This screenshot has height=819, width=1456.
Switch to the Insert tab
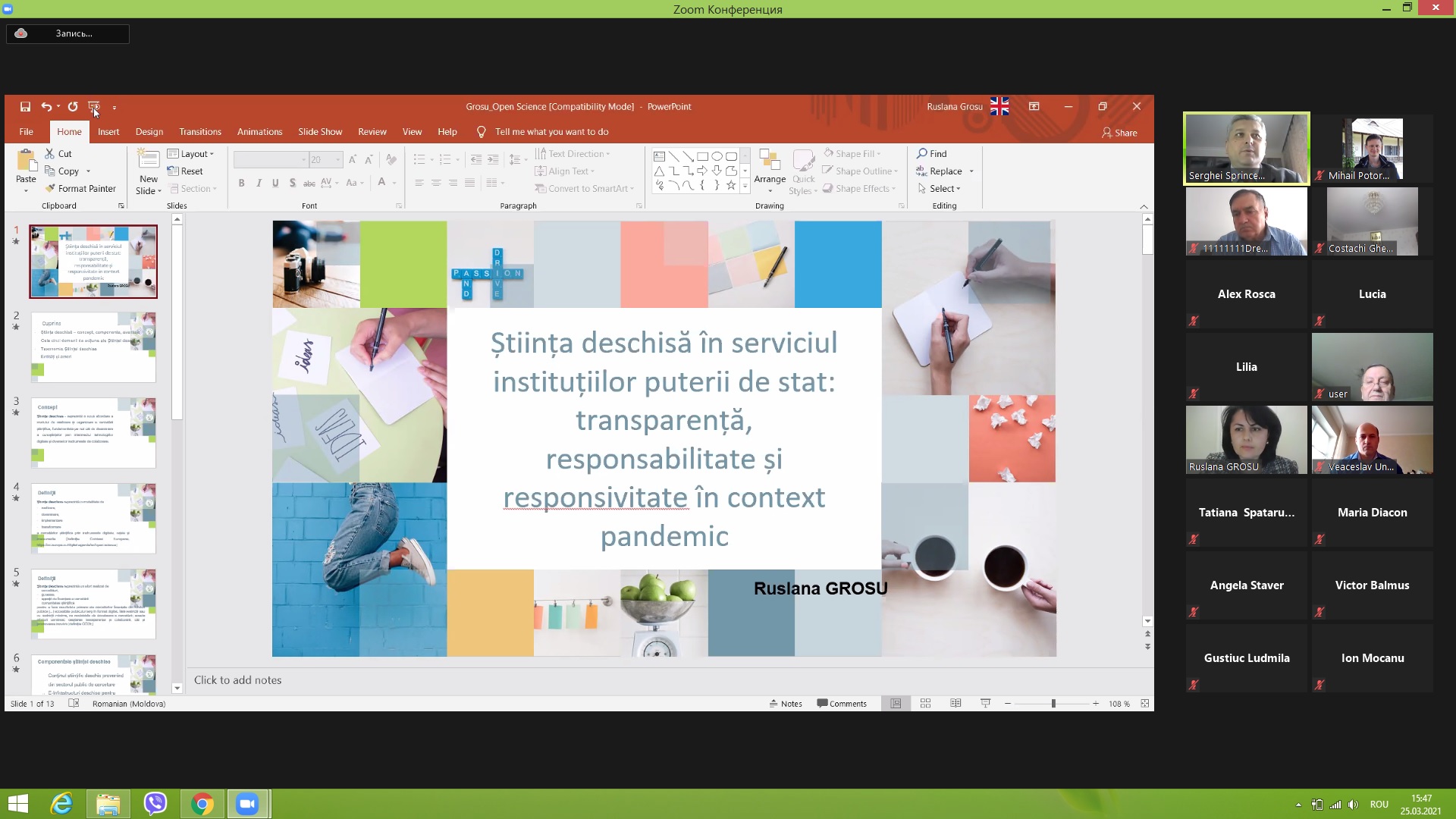(x=108, y=132)
